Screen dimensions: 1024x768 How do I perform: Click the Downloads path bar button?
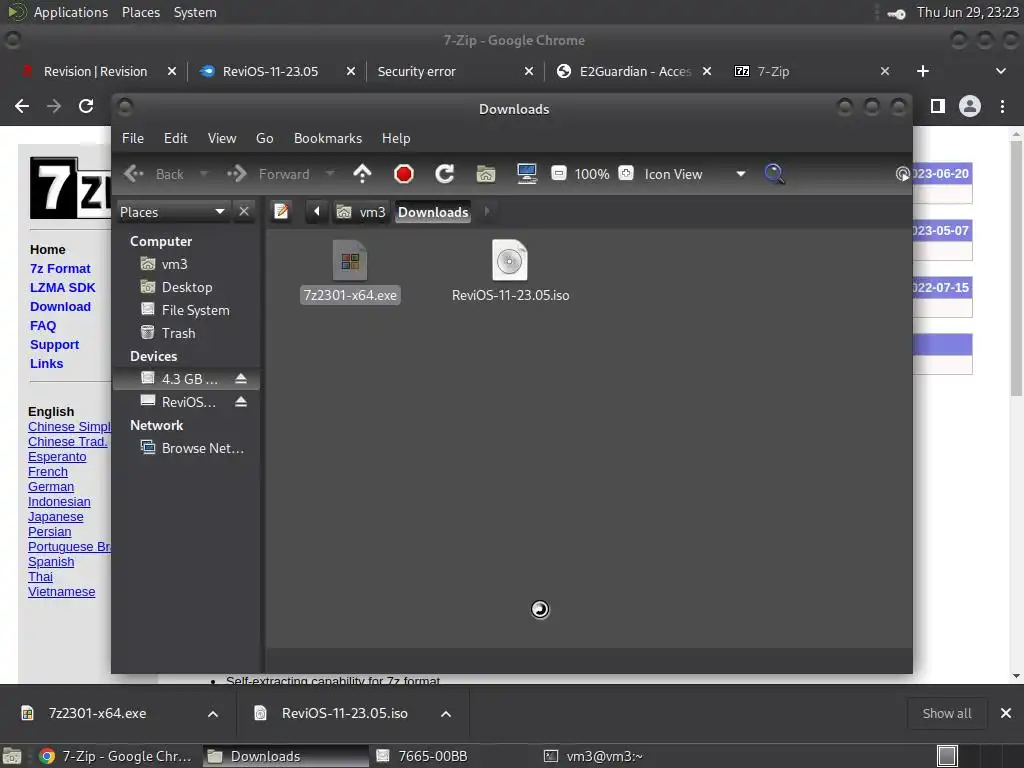tap(433, 212)
